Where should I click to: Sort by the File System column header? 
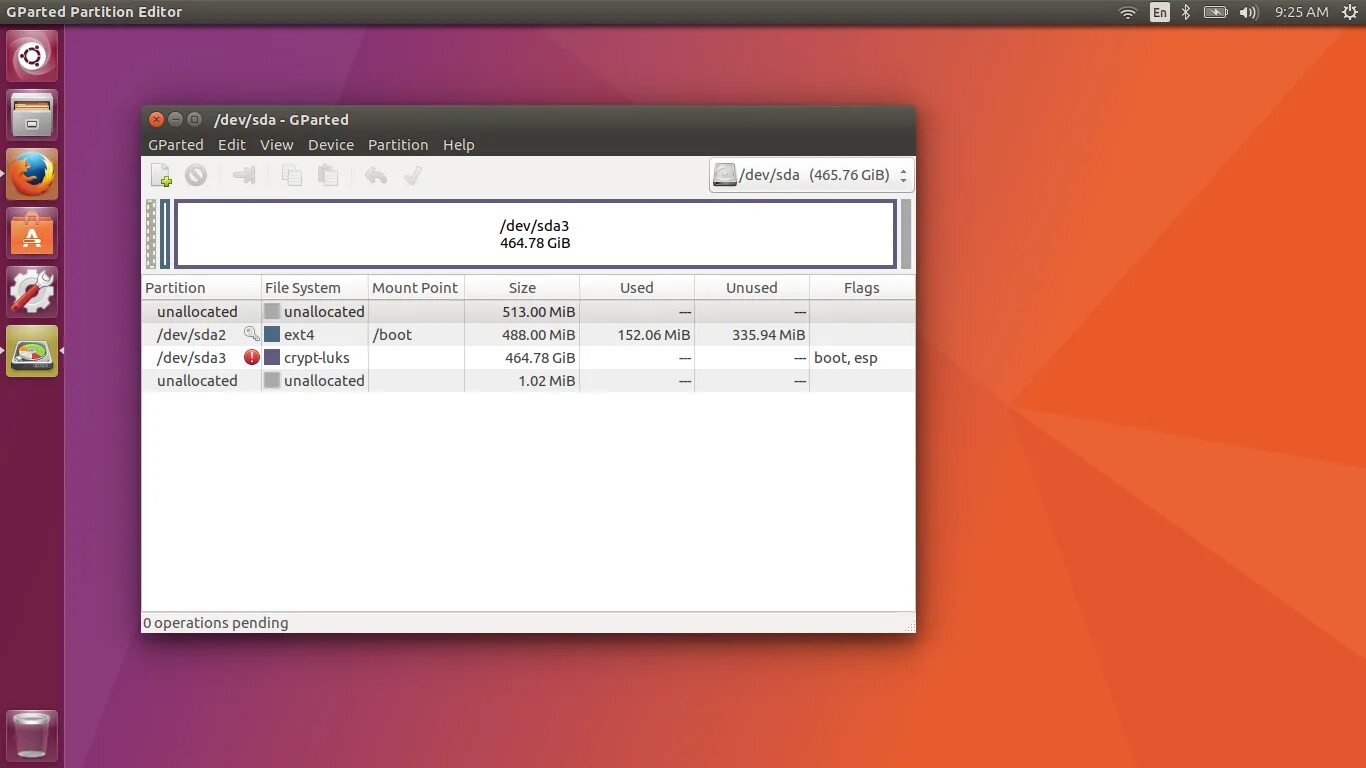pos(314,287)
